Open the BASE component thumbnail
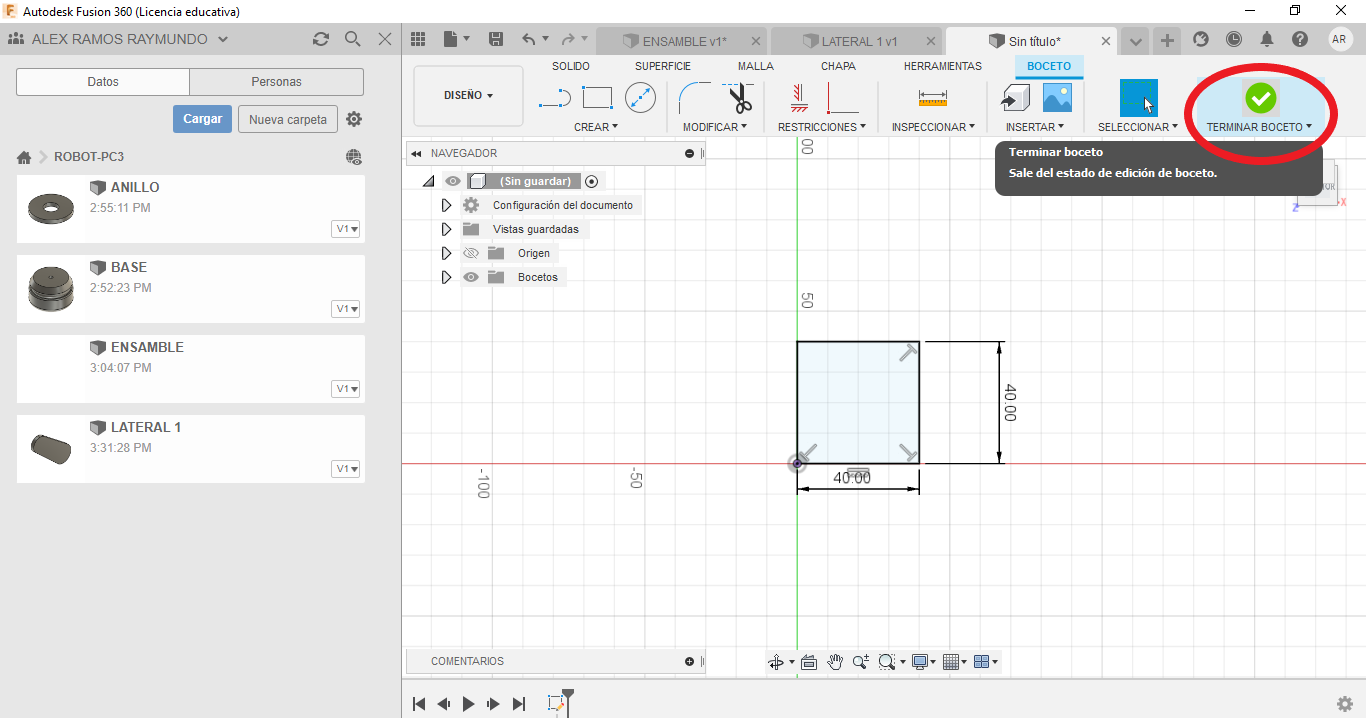The height and width of the screenshot is (718, 1366). click(49, 289)
